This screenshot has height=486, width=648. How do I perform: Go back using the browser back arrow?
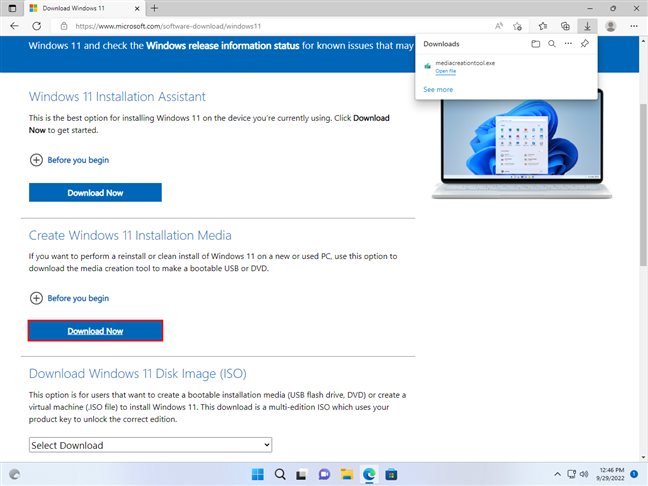click(14, 26)
